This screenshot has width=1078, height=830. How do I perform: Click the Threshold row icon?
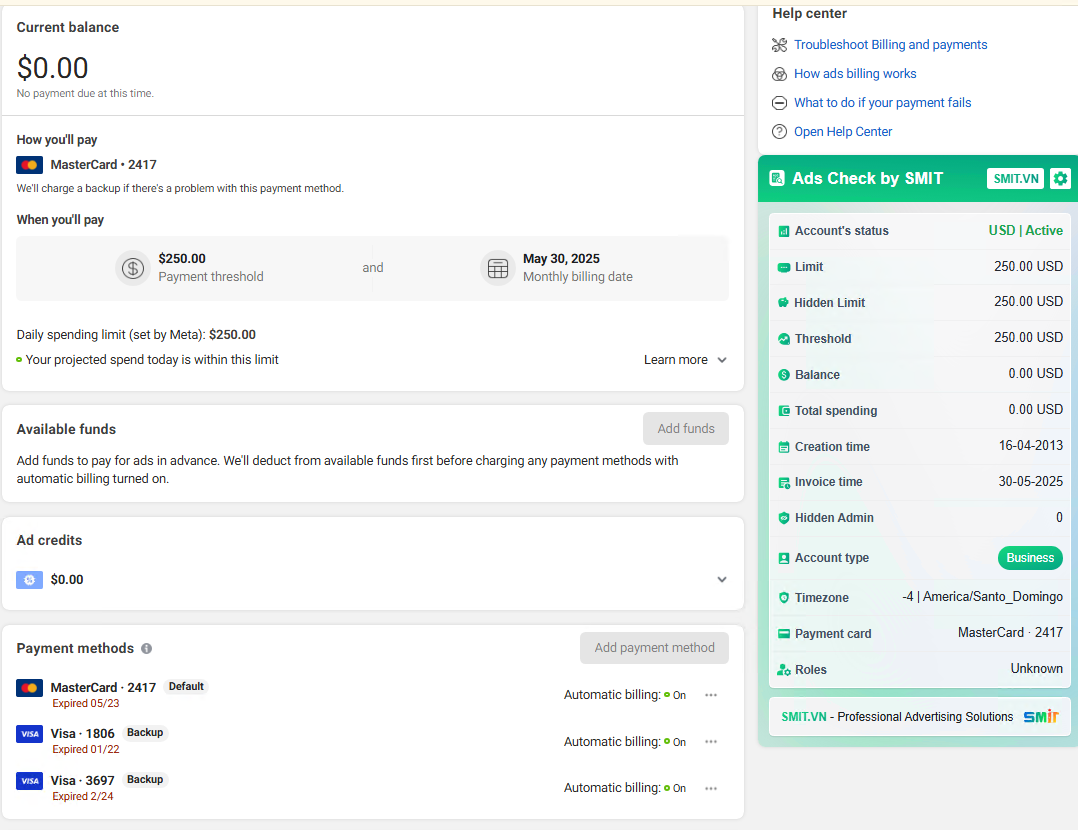click(x=784, y=339)
